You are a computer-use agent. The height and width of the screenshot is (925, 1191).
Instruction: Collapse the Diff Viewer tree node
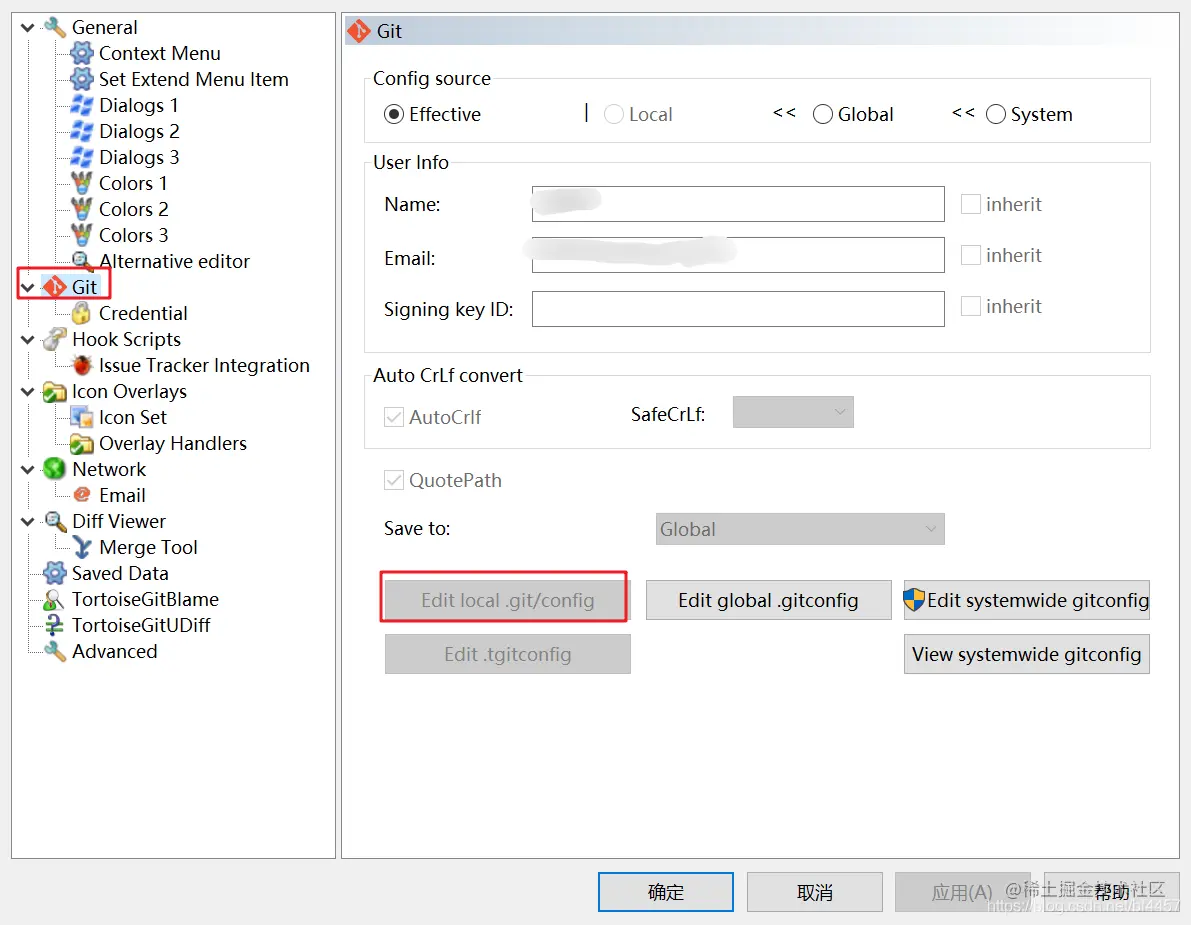tap(28, 521)
